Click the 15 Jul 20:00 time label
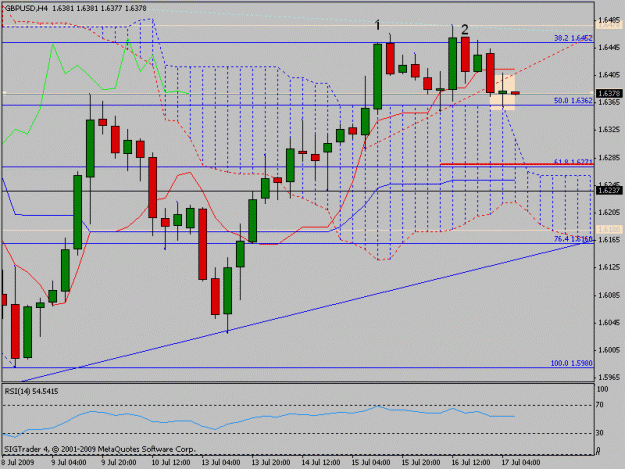This screenshot has height=469, width=625. coord(421,462)
